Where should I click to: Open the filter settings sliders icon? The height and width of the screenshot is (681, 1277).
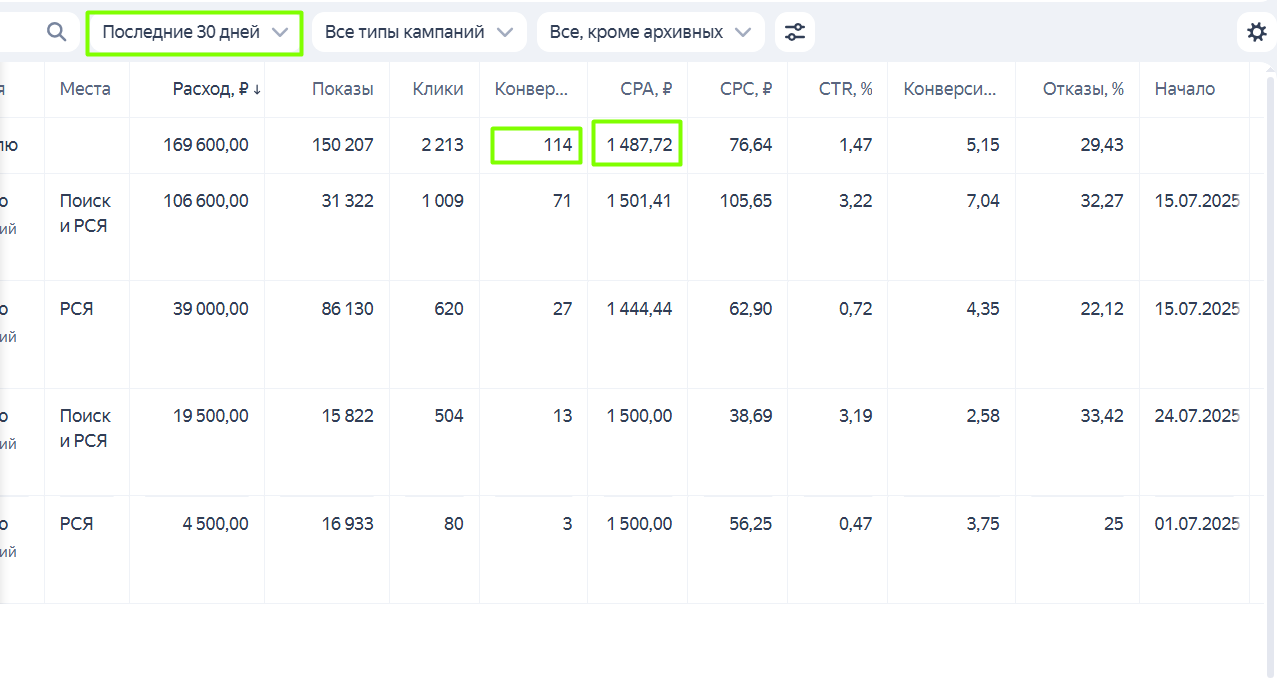pyautogui.click(x=795, y=32)
